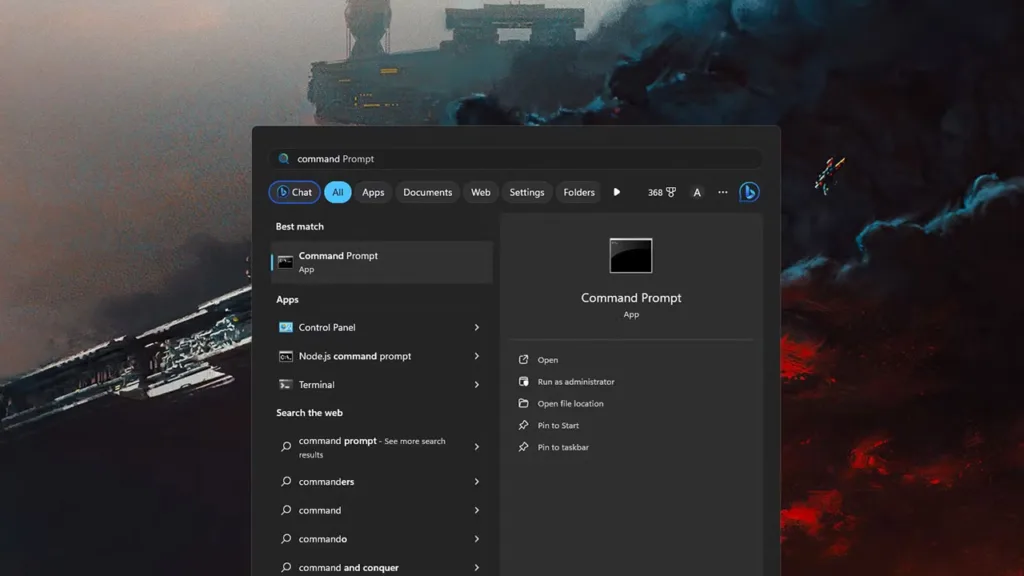The width and height of the screenshot is (1024, 576).
Task: Select the All filter tab
Action: (338, 192)
